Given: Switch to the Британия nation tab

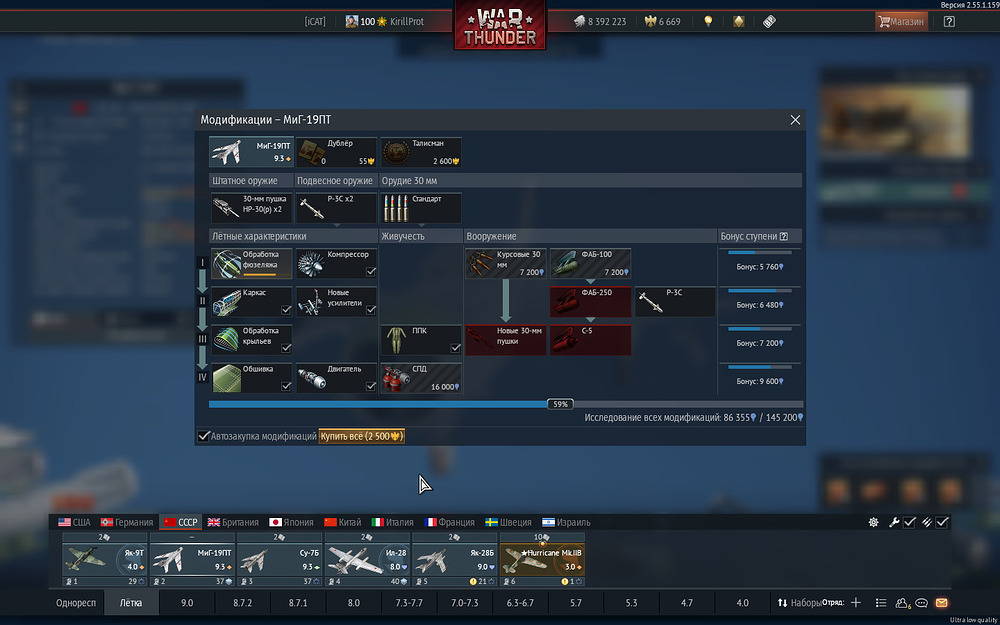Looking at the screenshot, I should point(233,522).
